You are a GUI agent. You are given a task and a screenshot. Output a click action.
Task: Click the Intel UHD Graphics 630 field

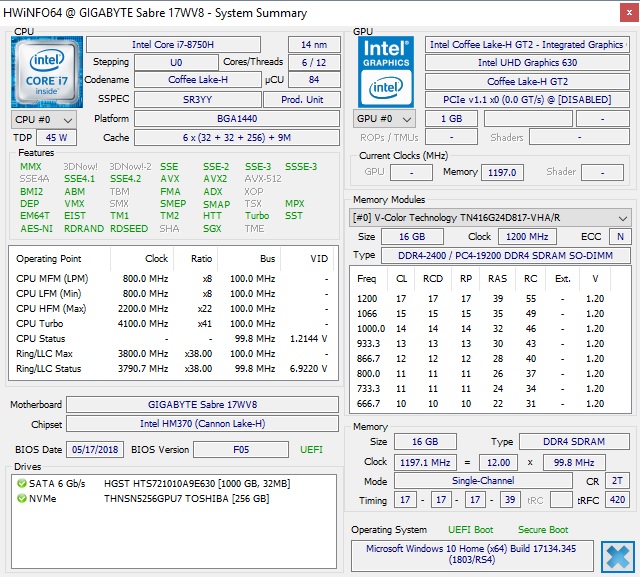pyautogui.click(x=528, y=63)
